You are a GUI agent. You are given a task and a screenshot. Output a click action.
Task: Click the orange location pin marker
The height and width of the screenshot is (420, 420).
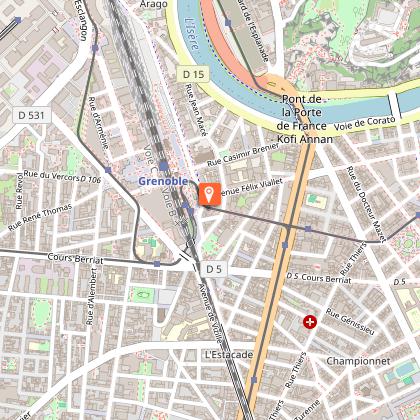pos(210,194)
